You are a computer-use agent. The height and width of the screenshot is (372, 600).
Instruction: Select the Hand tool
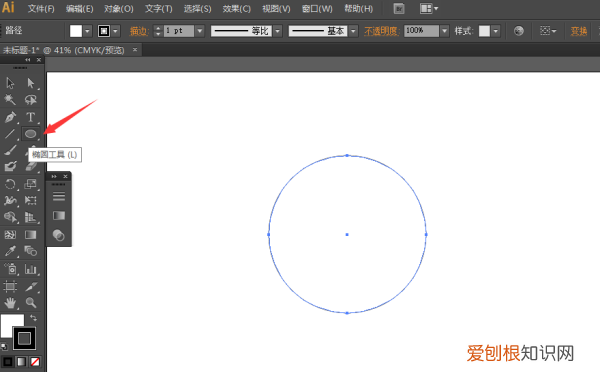(10, 303)
